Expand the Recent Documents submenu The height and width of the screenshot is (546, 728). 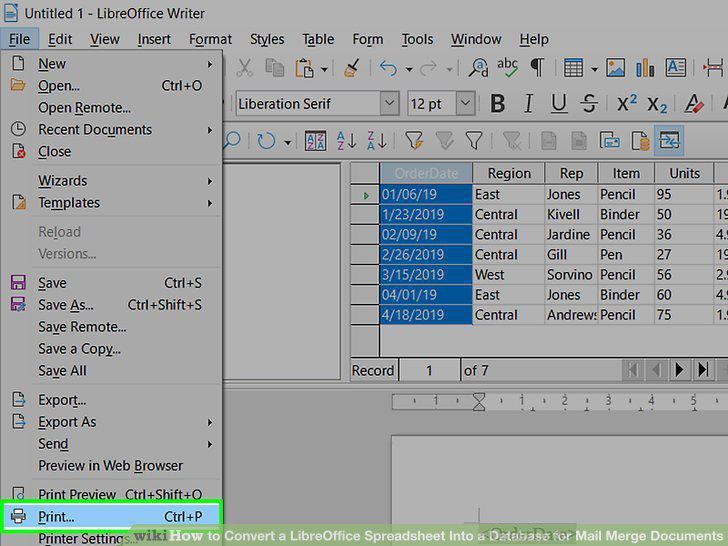(x=210, y=130)
